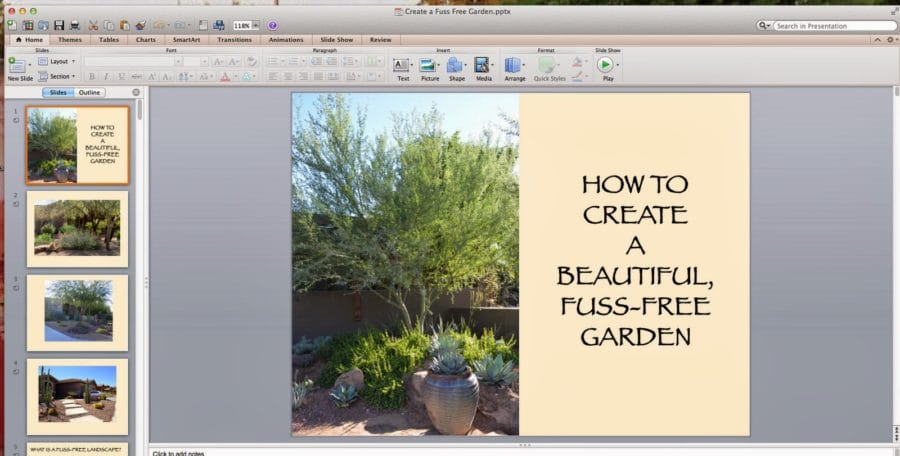The image size is (900, 456).
Task: Click the Cut scissors icon
Action: pos(93,25)
